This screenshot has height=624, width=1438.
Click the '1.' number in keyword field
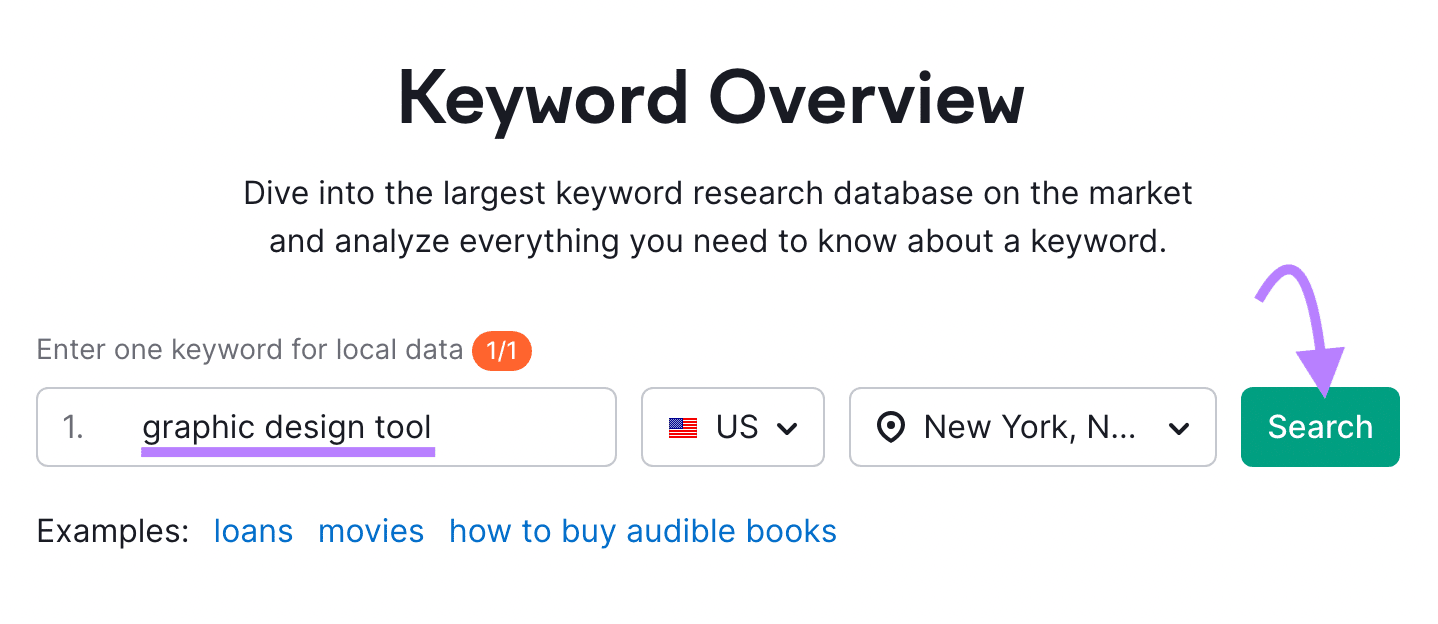click(73, 428)
